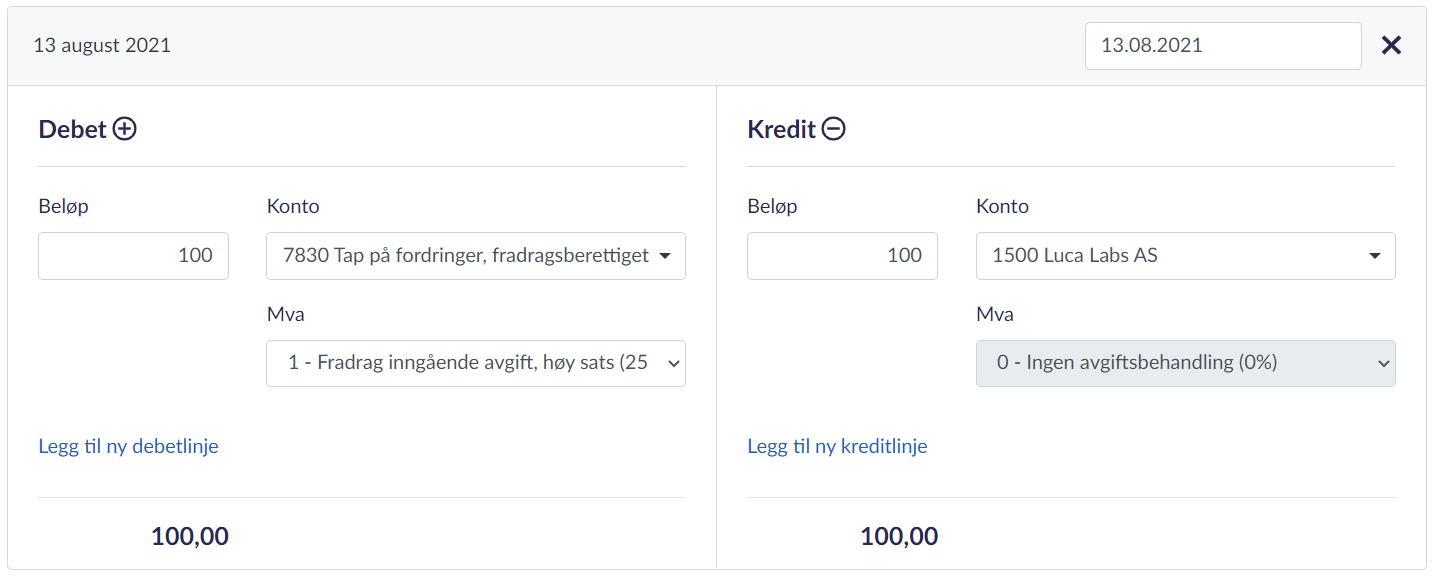The image size is (1436, 578).
Task: Open the 1500 Luca Labs AS account dropdown
Action: [x=1185, y=256]
